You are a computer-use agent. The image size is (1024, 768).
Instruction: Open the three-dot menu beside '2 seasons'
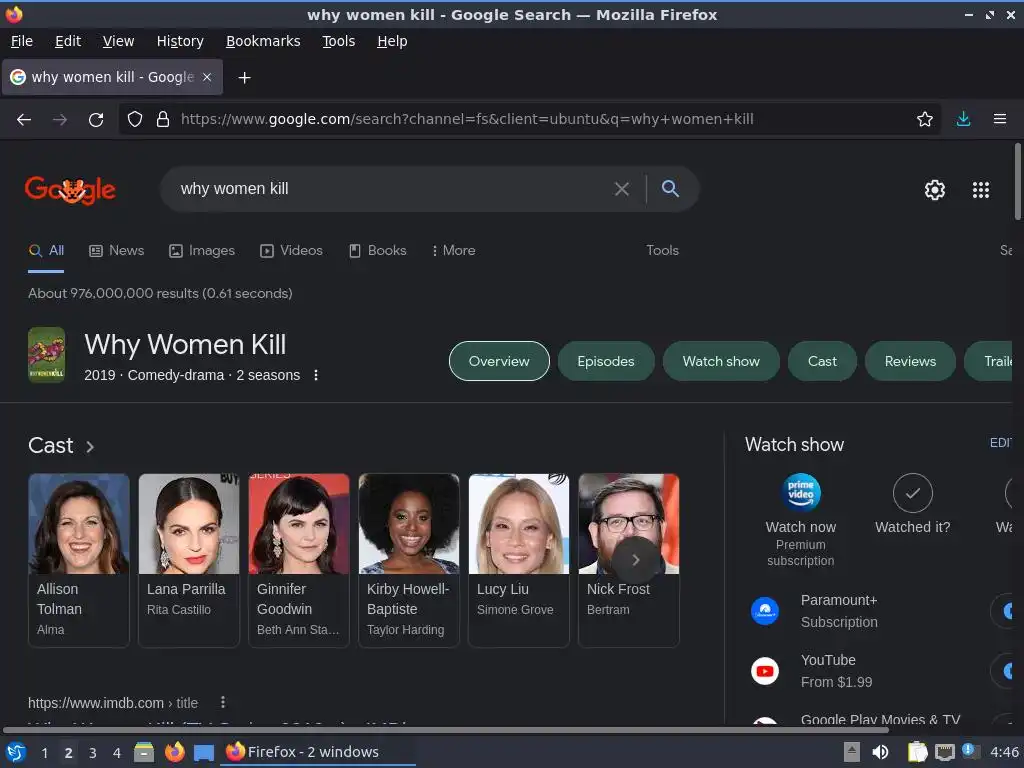point(315,375)
